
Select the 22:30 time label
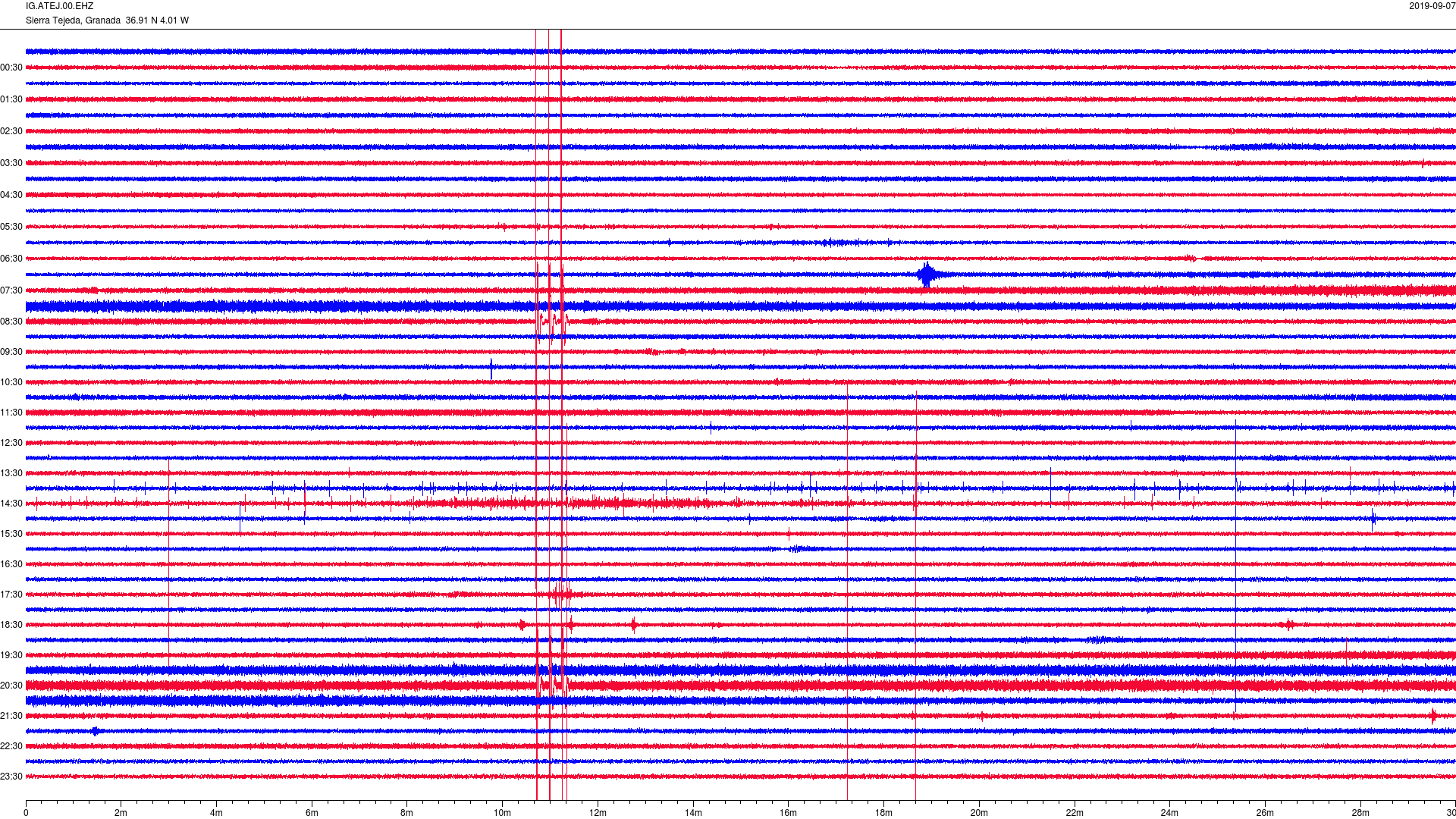point(11,746)
